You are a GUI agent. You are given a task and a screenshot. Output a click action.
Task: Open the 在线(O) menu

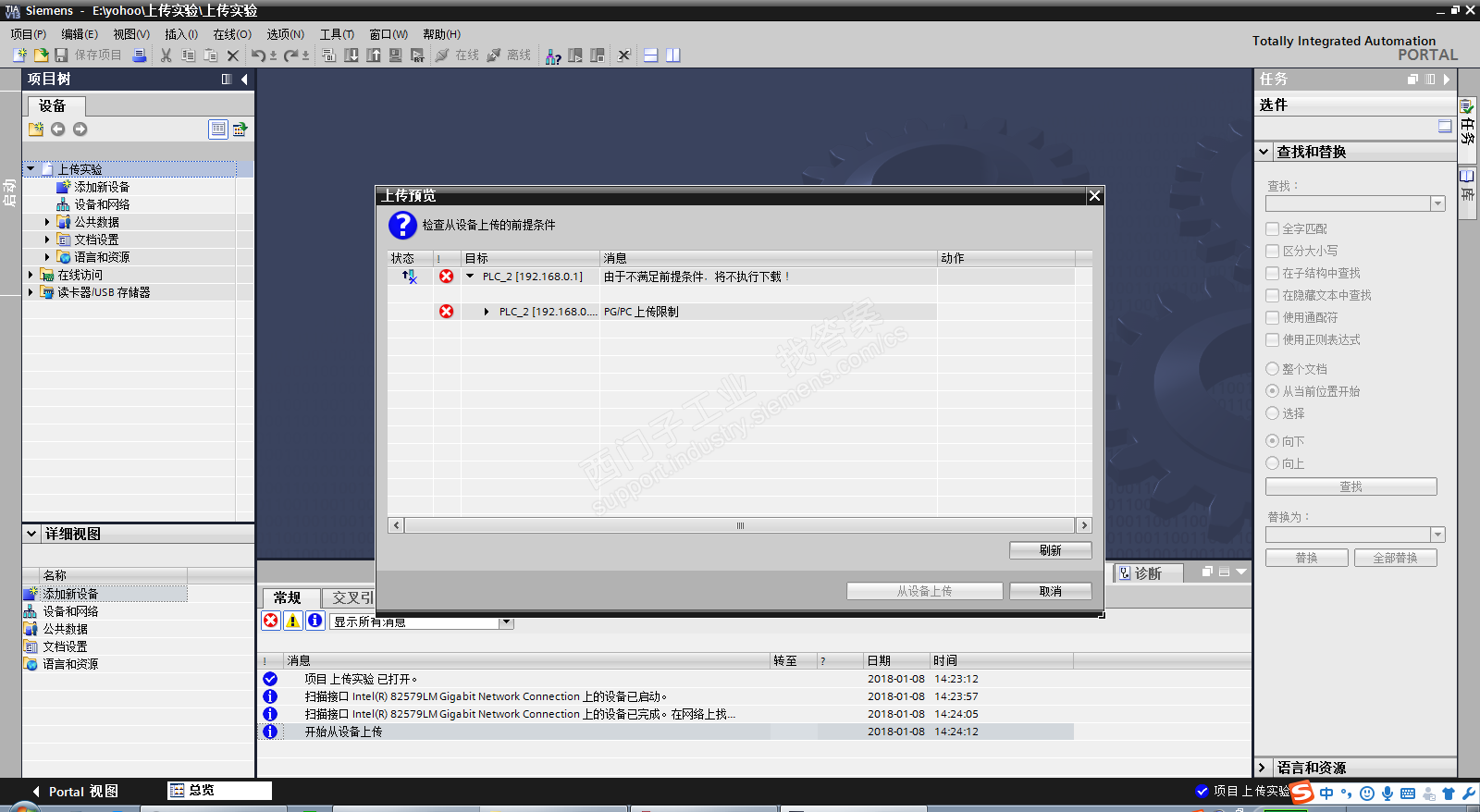tap(232, 34)
